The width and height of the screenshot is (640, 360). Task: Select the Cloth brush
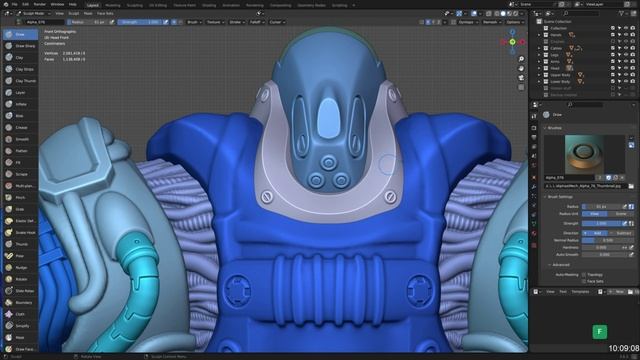20,314
